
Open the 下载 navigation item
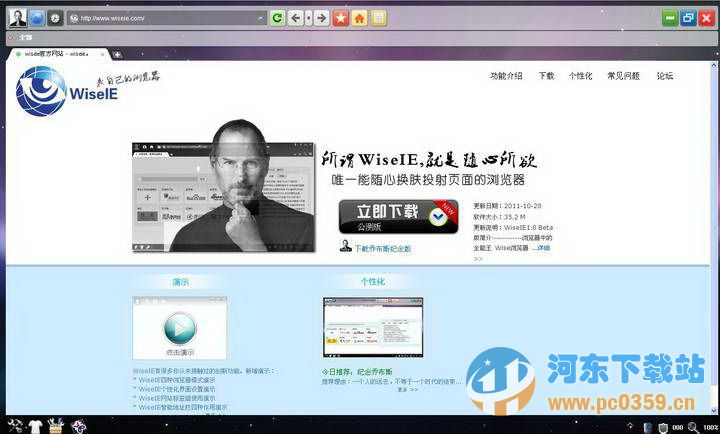(x=546, y=76)
